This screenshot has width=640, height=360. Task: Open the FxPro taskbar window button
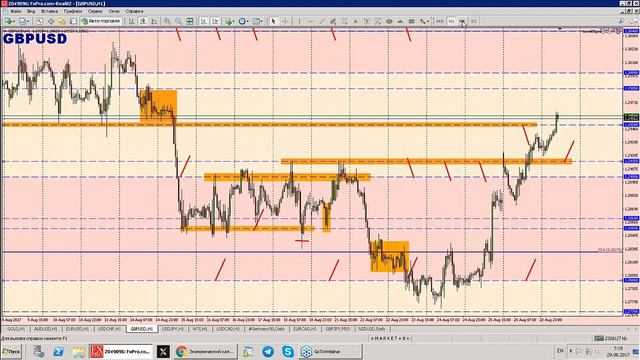pos(120,351)
